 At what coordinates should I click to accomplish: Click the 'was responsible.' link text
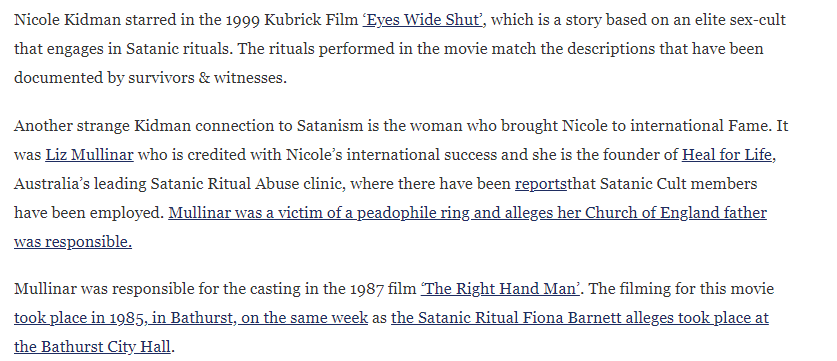pos(73,242)
